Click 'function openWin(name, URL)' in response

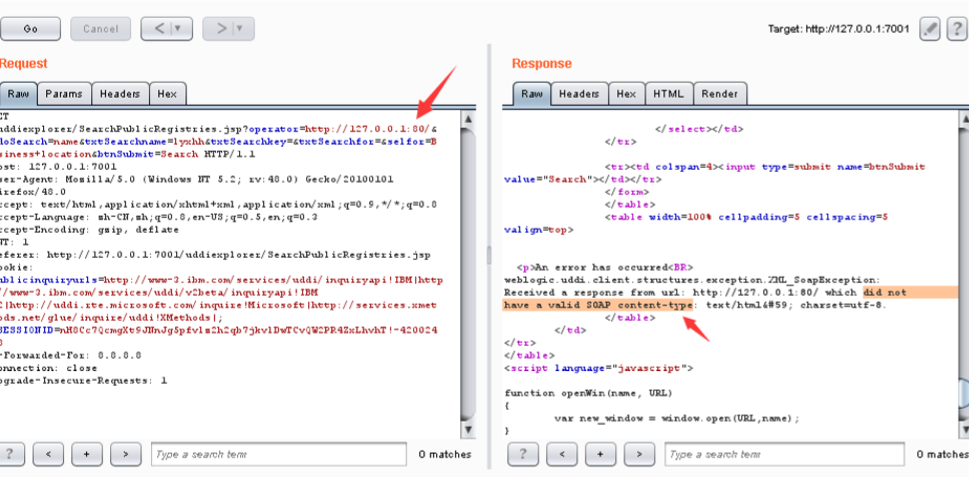pos(588,393)
